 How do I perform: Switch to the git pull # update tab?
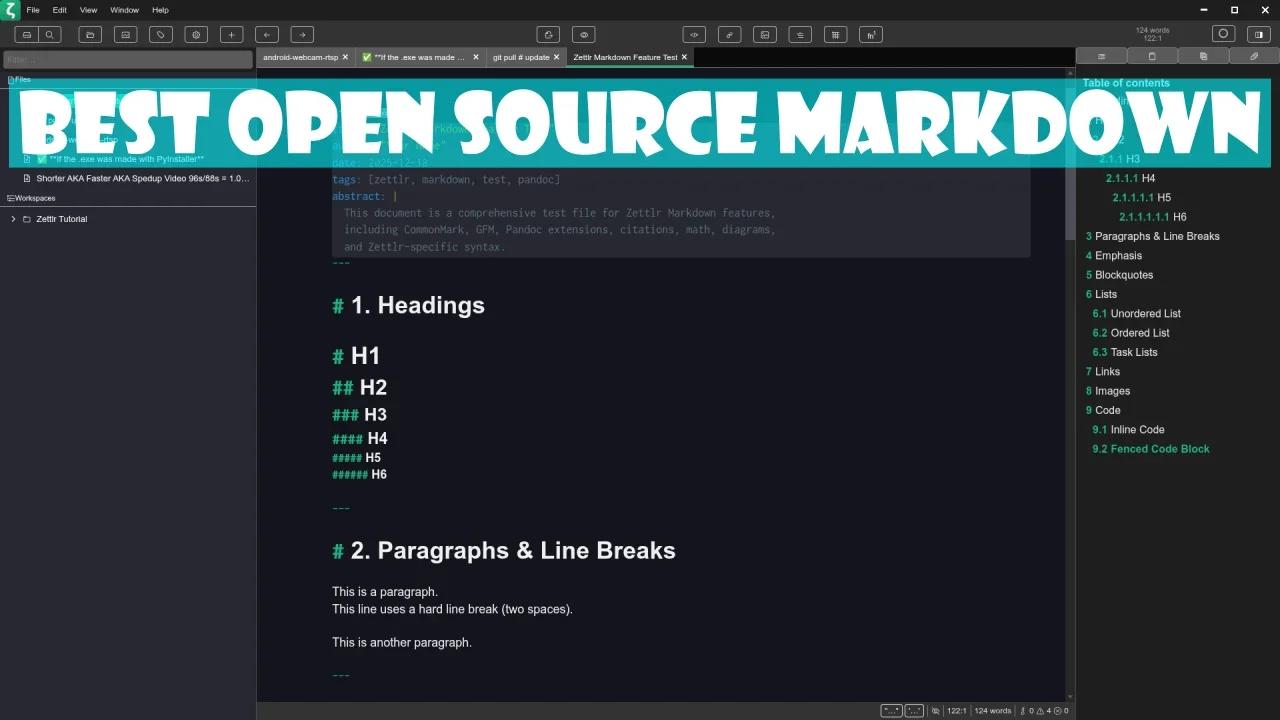(527, 57)
